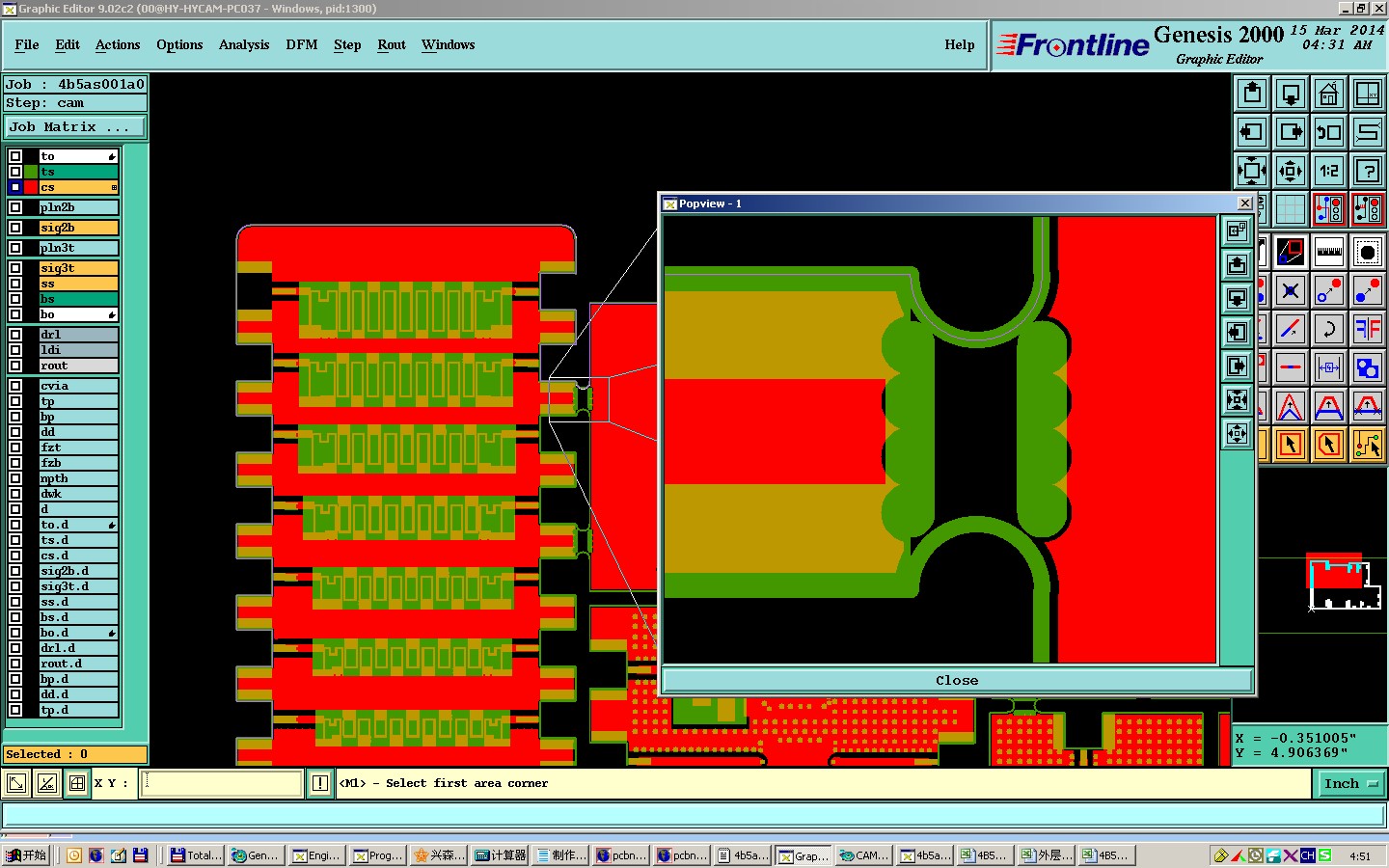Viewport: 1389px width, 868px height.
Task: Open Total Commander taskbar item
Action: click(196, 855)
